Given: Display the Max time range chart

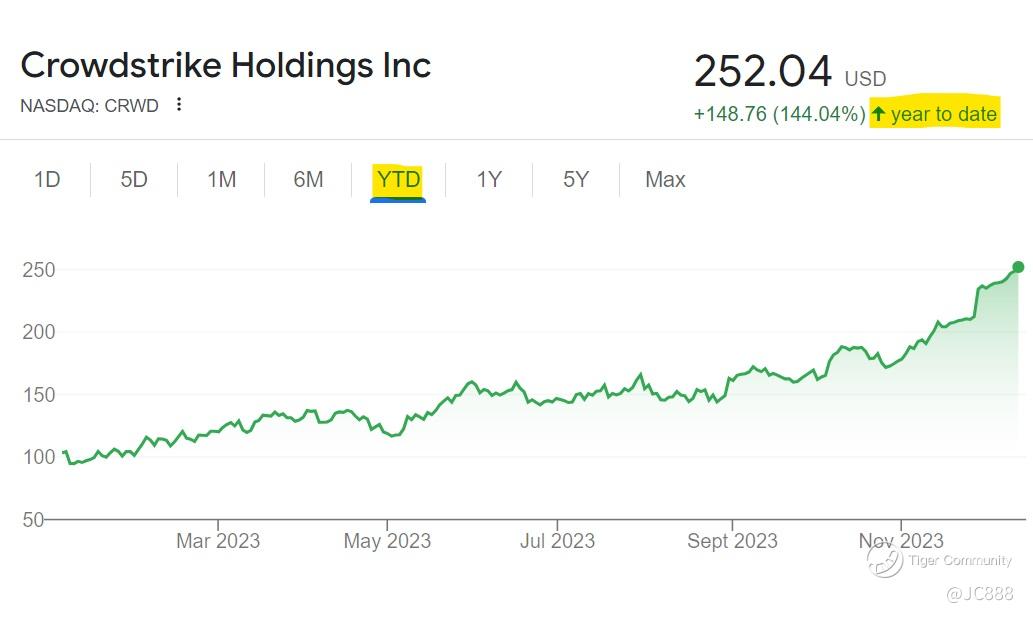Looking at the screenshot, I should (x=665, y=180).
